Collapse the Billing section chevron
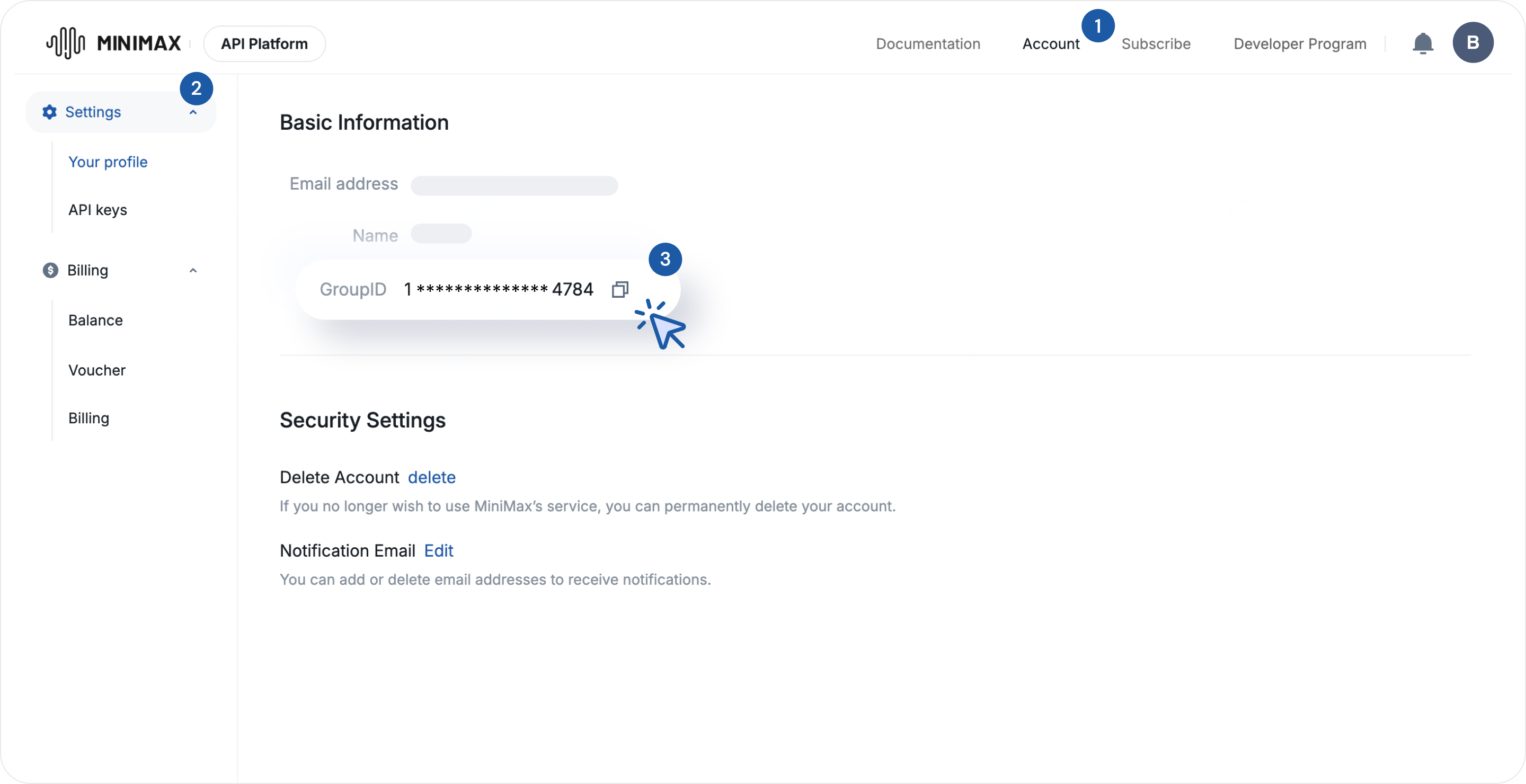This screenshot has height=784, width=1526. pyautogui.click(x=193, y=271)
